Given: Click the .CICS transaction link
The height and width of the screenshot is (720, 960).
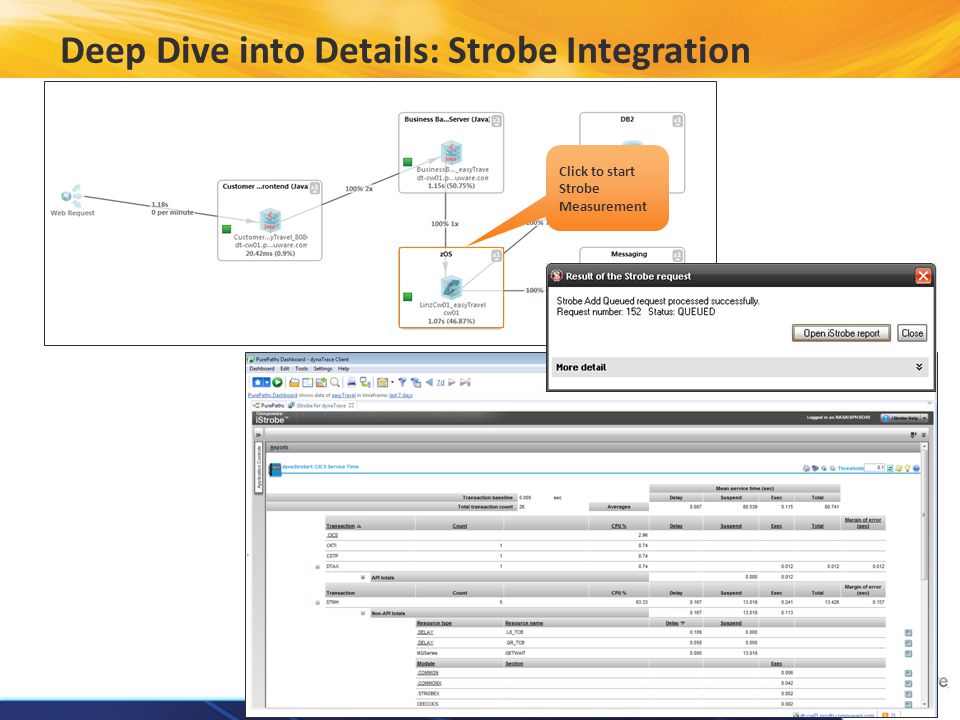Looking at the screenshot, I should (332, 535).
